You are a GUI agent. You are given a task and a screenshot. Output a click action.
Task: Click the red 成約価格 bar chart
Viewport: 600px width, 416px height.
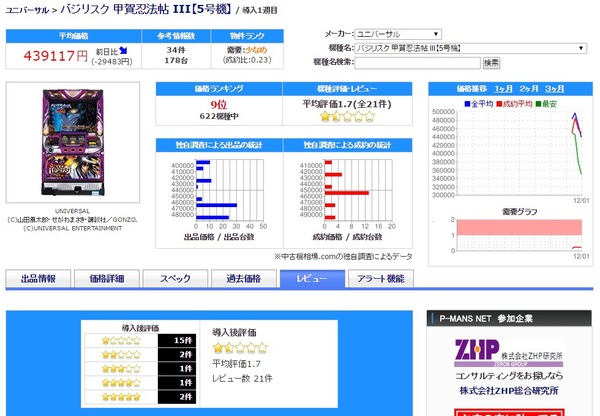tap(347, 193)
